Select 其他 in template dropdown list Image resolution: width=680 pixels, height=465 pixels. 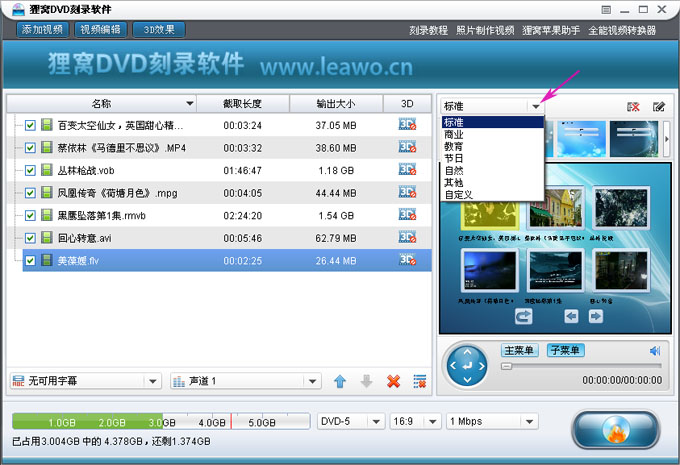493,183
